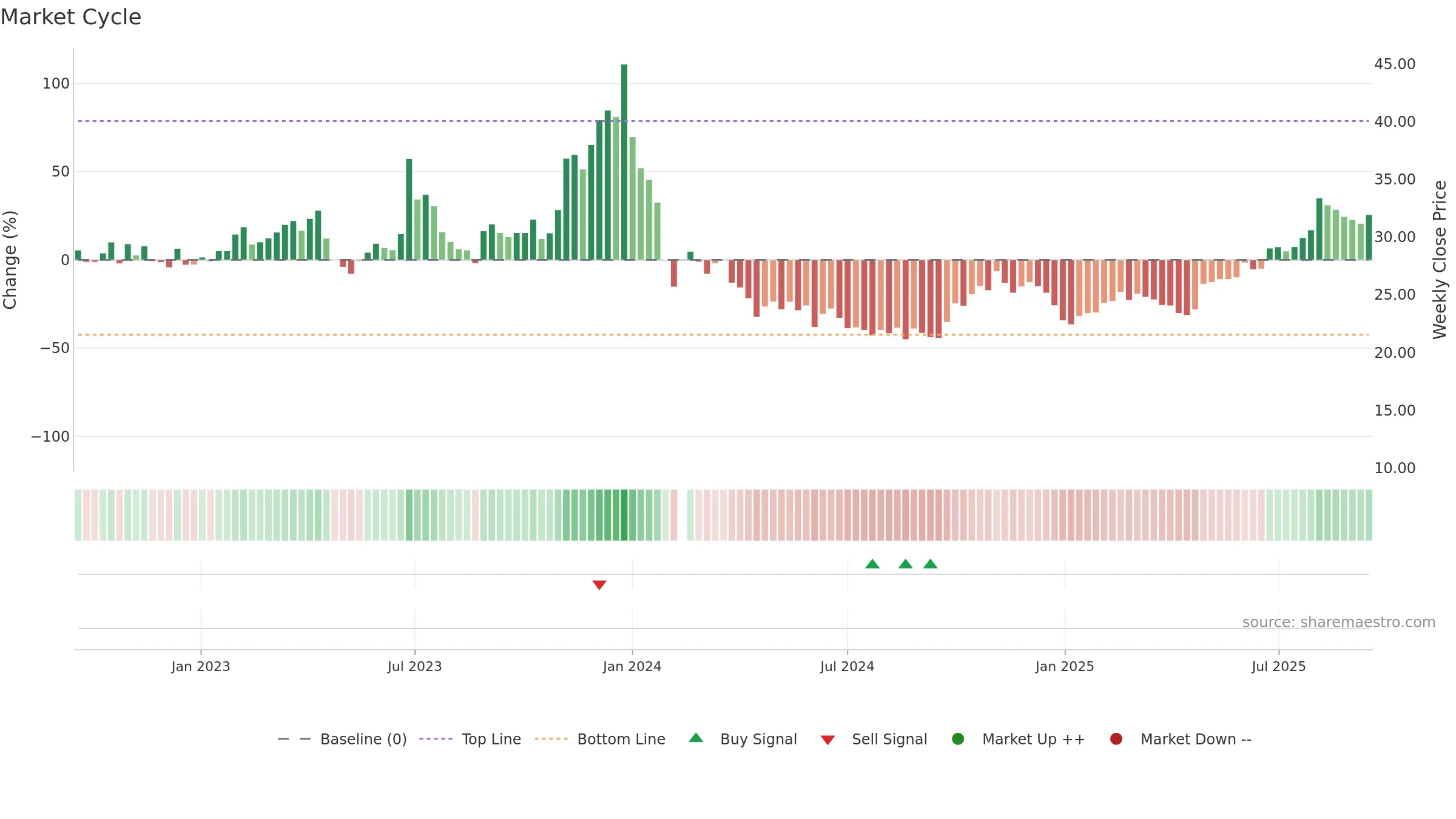1456x819 pixels.
Task: Click the Jan 2023 axis label
Action: click(x=201, y=666)
